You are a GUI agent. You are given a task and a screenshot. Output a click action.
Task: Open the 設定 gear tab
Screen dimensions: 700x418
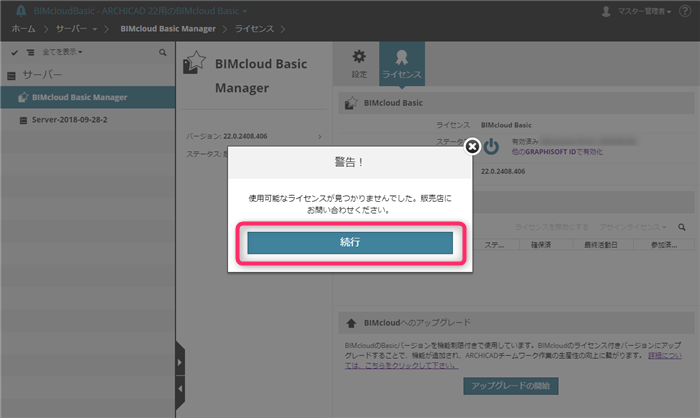(x=359, y=64)
